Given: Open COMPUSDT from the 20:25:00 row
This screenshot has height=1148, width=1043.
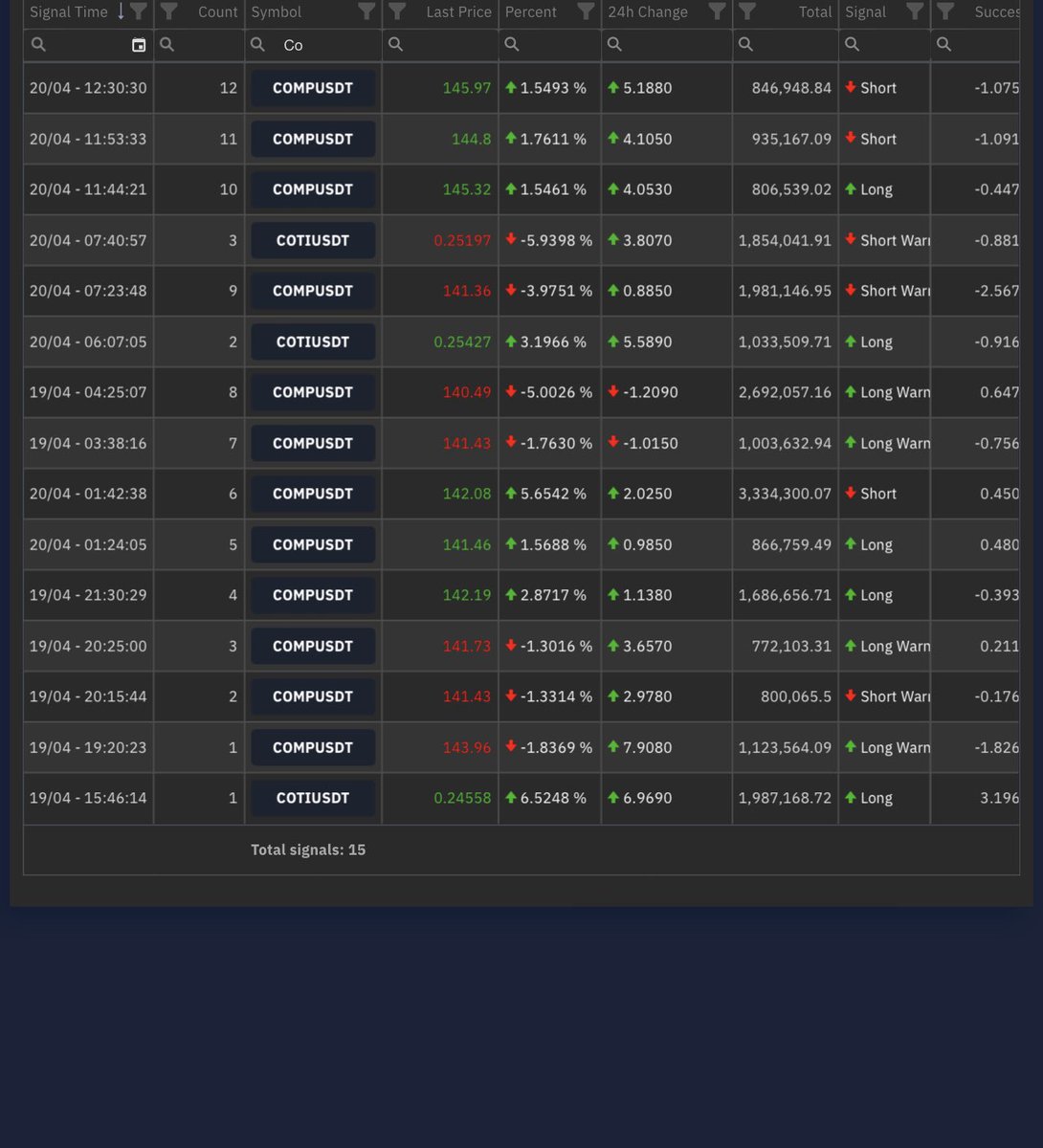Looking at the screenshot, I should (x=313, y=646).
